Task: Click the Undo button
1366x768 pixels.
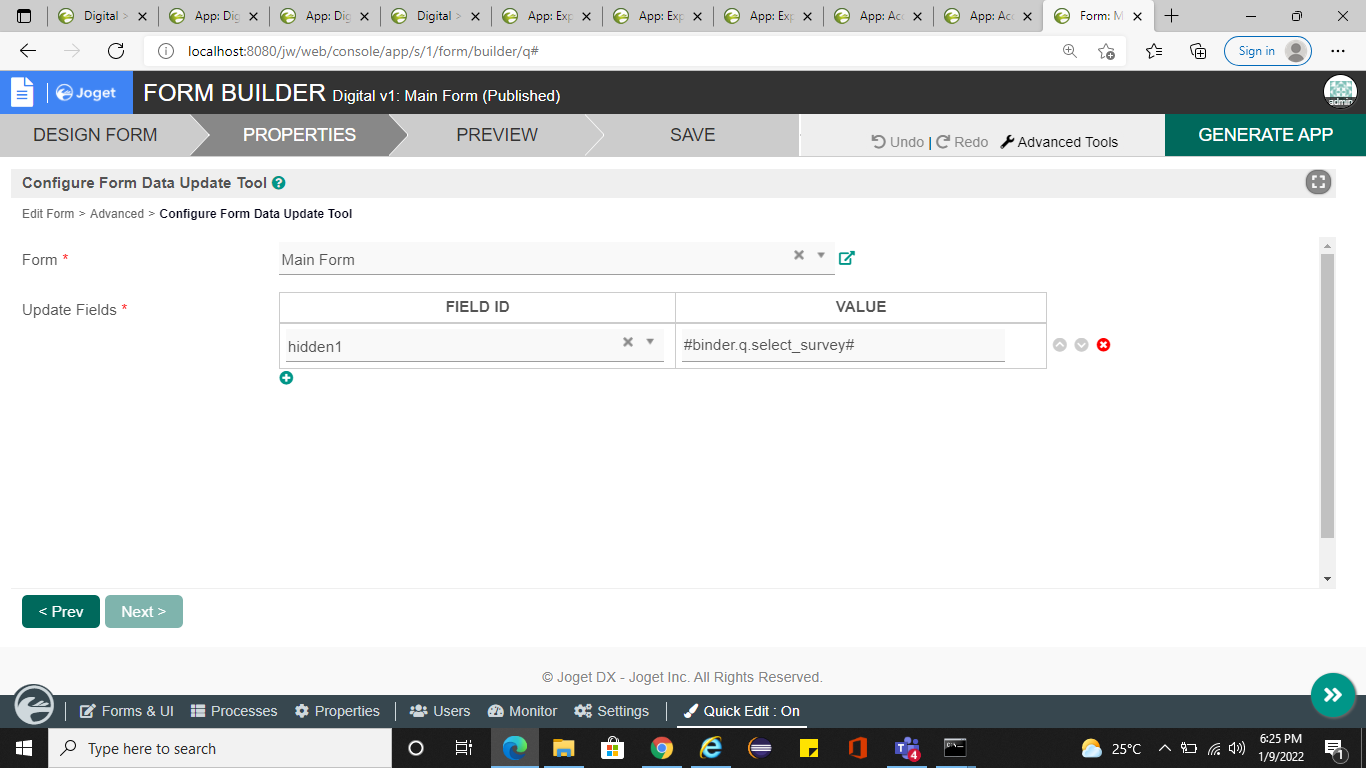Action: point(898,142)
